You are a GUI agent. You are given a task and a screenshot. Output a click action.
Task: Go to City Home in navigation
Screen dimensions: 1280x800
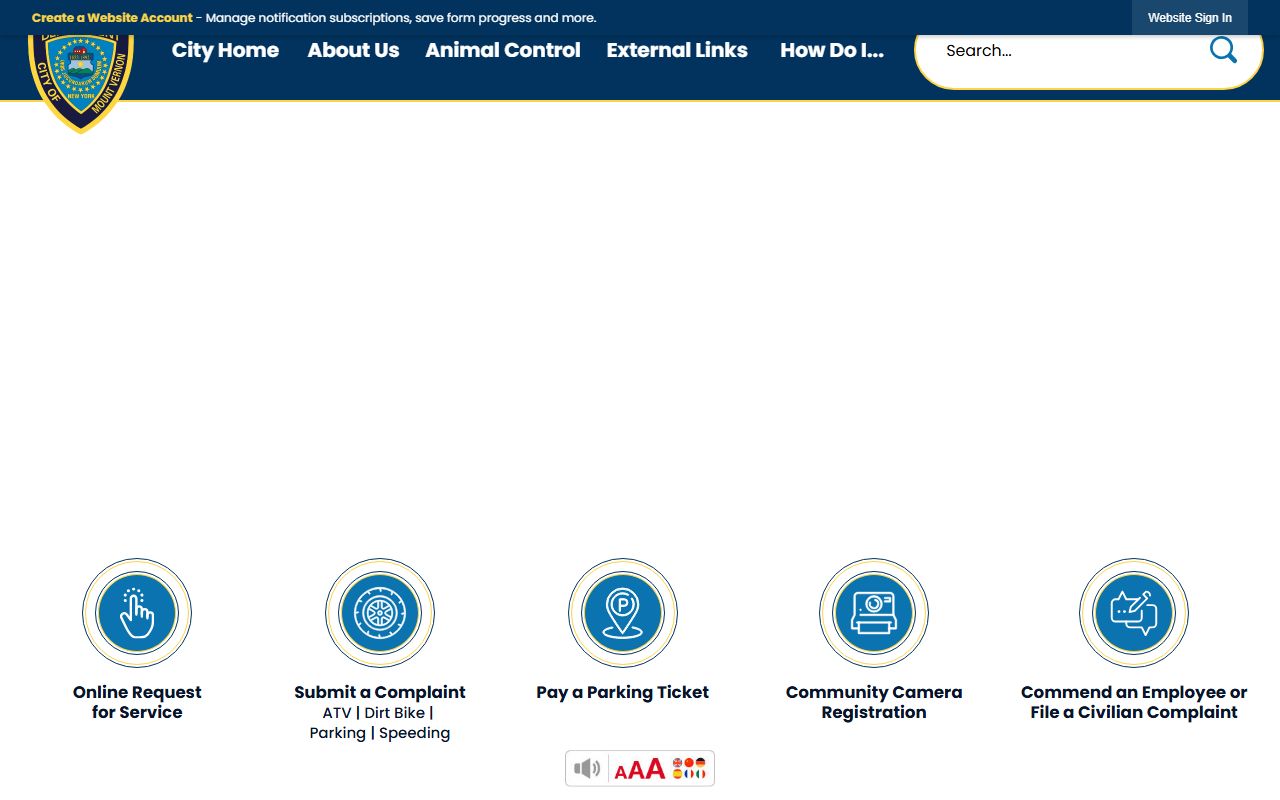pyautogui.click(x=225, y=50)
